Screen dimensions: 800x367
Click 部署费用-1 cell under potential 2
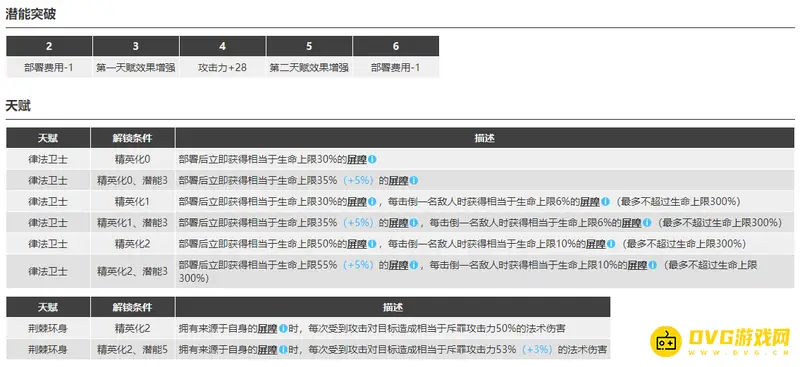click(49, 67)
